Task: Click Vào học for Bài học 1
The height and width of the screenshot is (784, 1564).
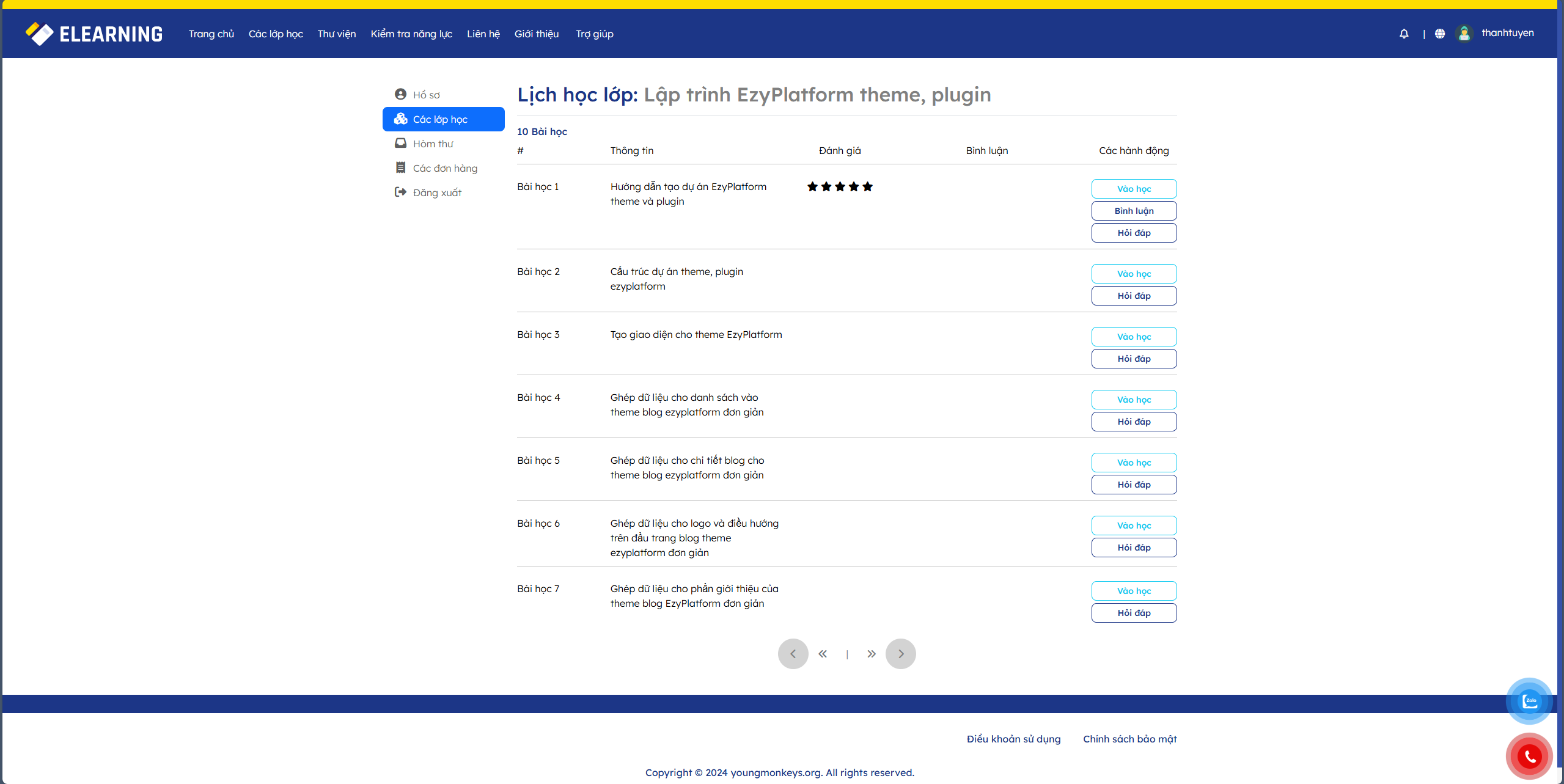Action: [1133, 189]
